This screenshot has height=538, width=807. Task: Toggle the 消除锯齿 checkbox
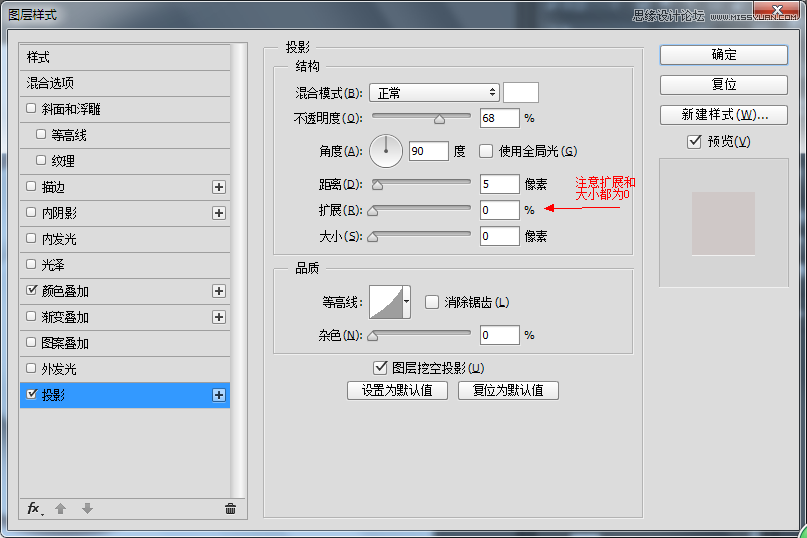pyautogui.click(x=432, y=302)
